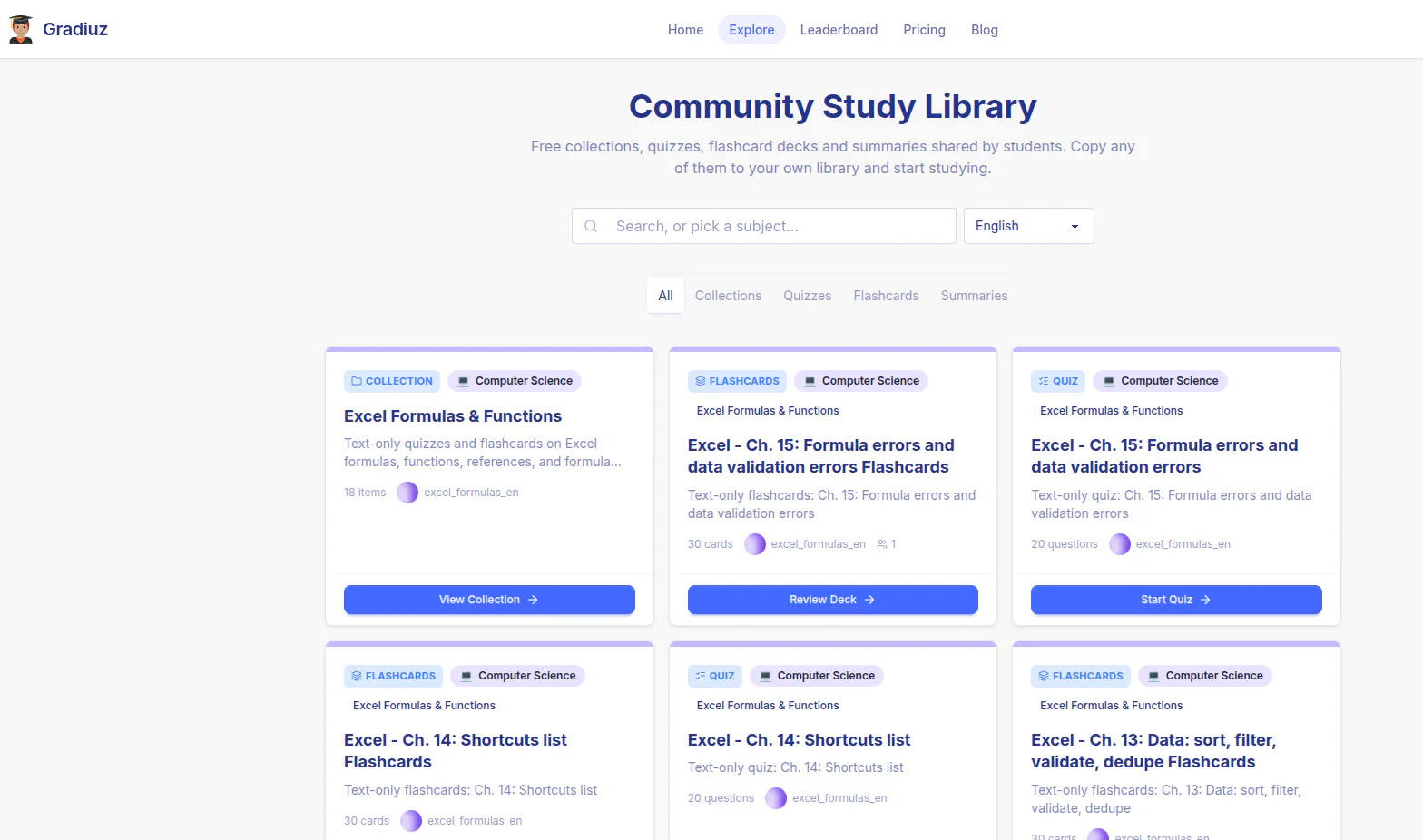Select Explore in top navigation
Image resolution: width=1423 pixels, height=840 pixels.
coord(751,30)
